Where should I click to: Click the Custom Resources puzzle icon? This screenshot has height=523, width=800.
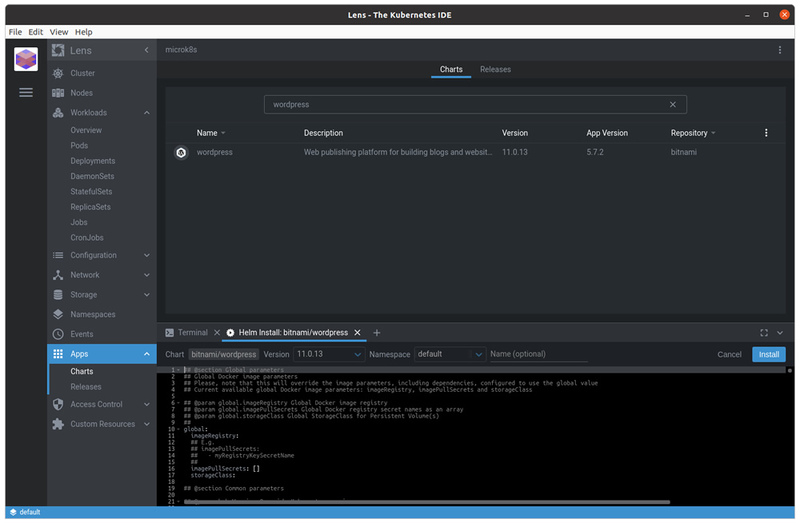coord(58,424)
